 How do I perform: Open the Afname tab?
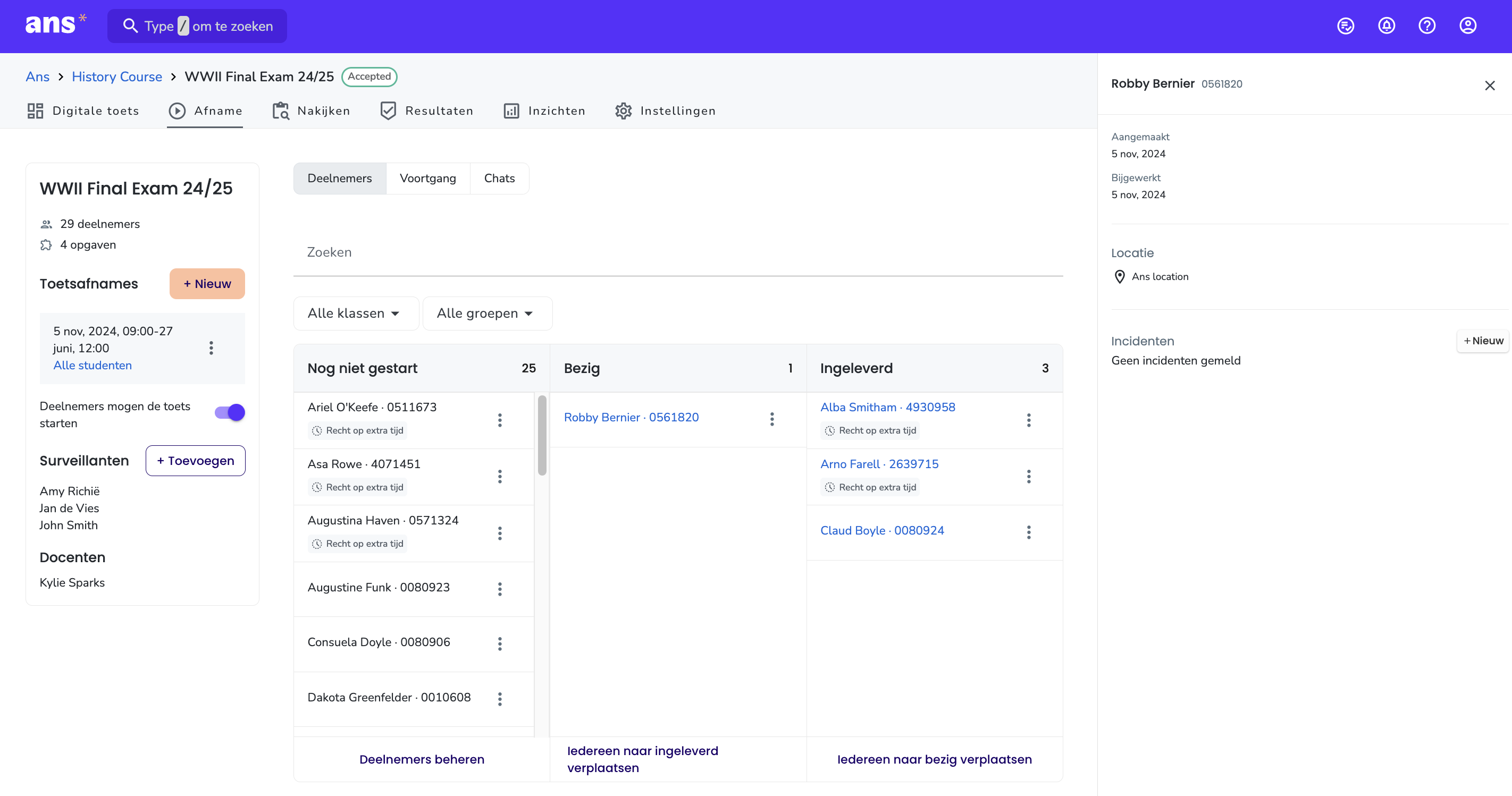205,111
